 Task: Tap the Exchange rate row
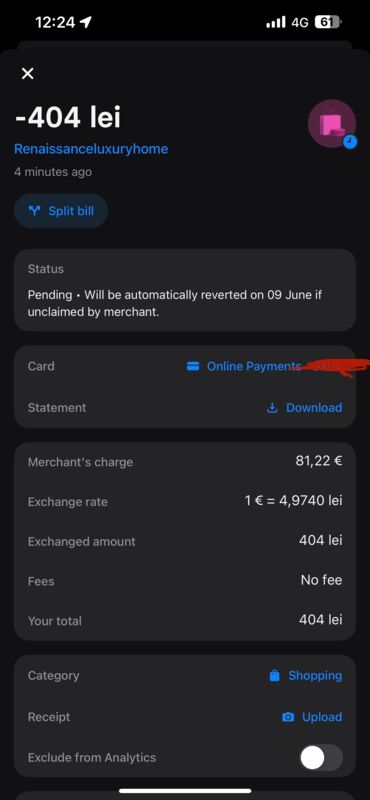pos(185,502)
